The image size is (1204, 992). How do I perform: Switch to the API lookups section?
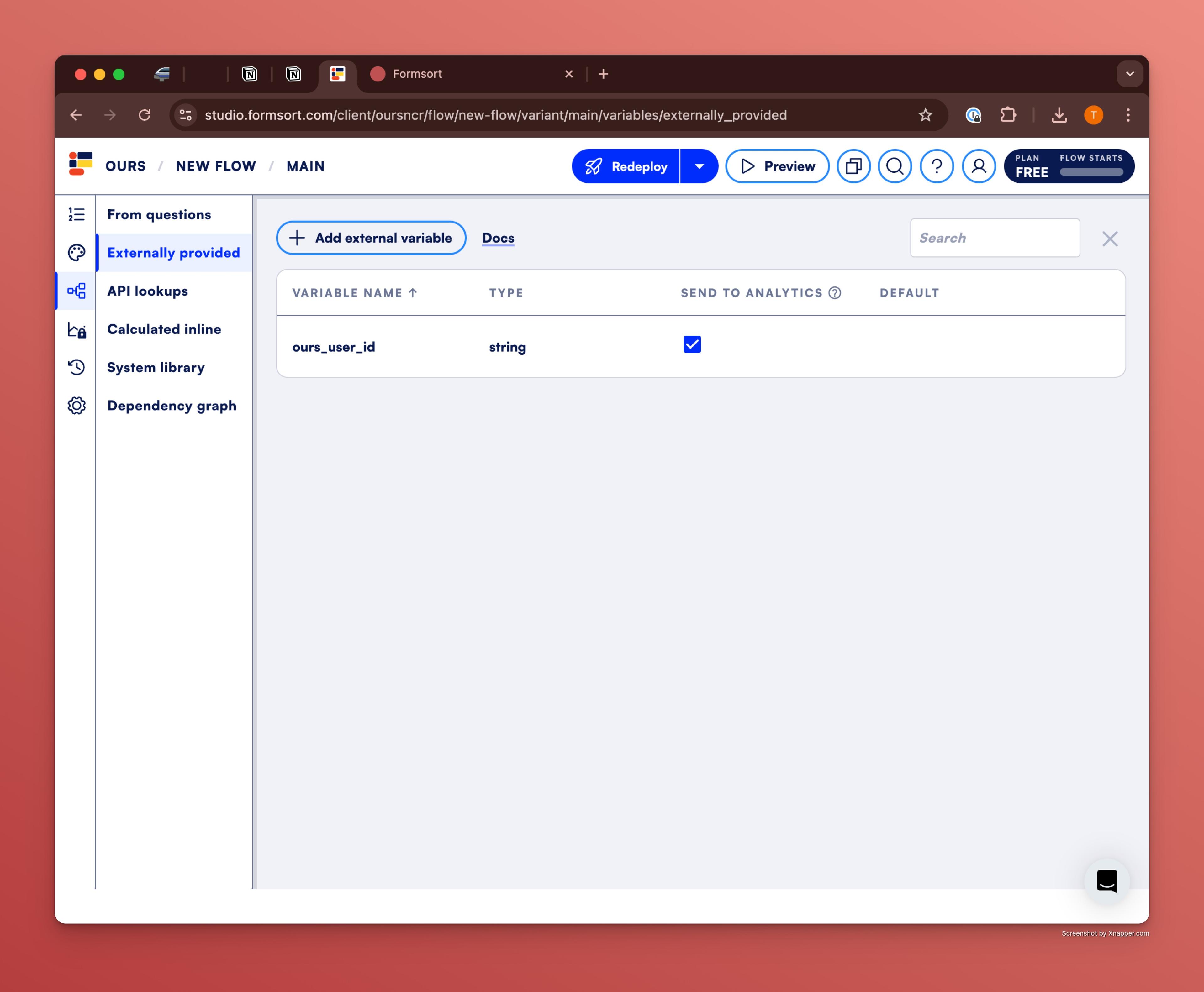tap(147, 291)
